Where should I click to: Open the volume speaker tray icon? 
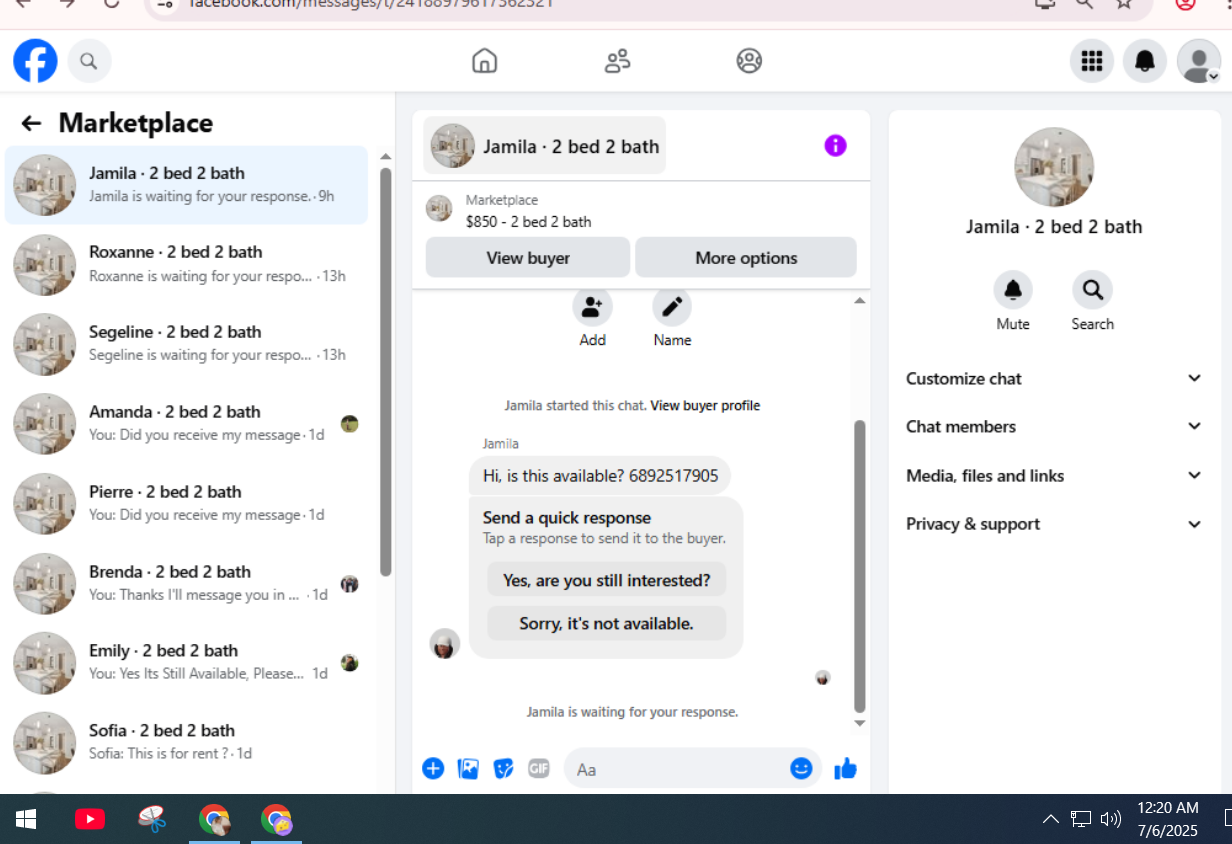tap(1110, 819)
